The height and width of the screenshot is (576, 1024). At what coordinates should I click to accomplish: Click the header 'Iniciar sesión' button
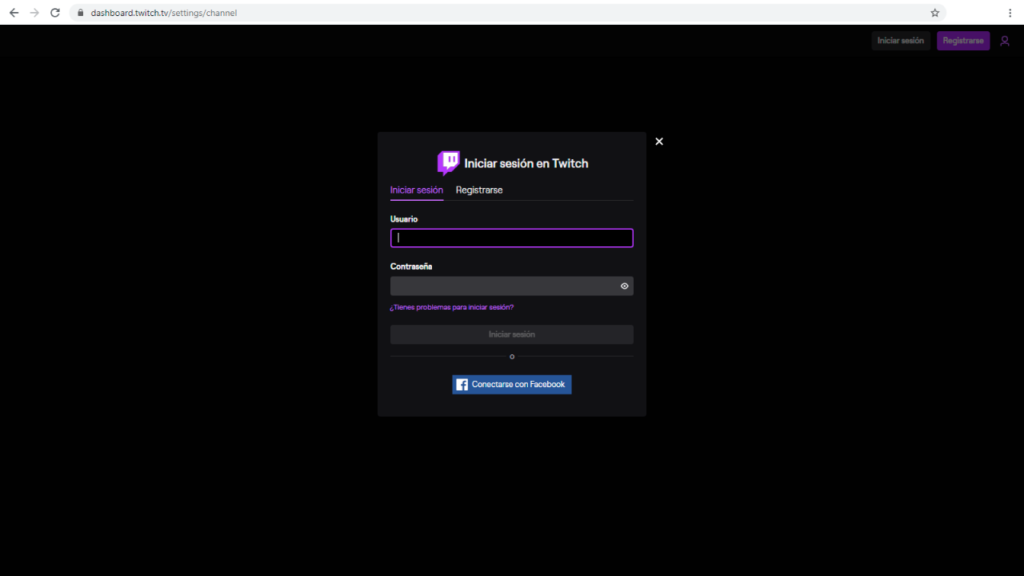point(900,41)
